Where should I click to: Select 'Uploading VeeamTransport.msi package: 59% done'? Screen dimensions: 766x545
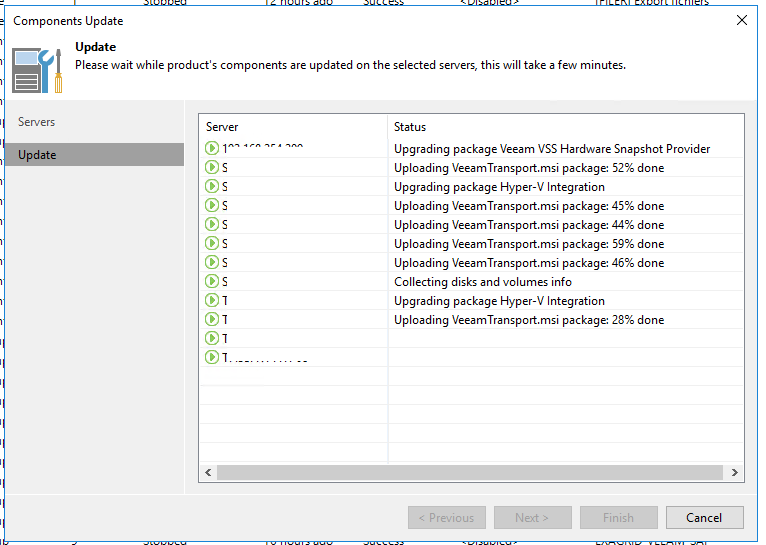[x=529, y=244]
